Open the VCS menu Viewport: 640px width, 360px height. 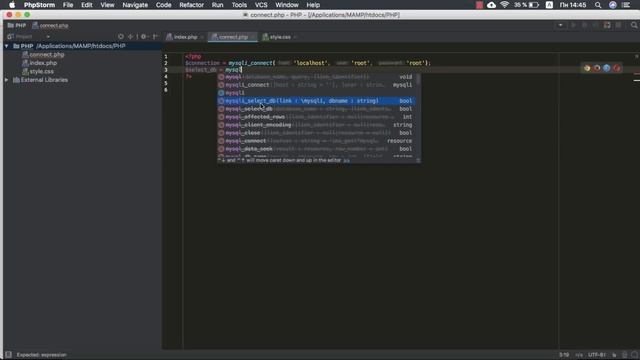[x=261, y=5]
